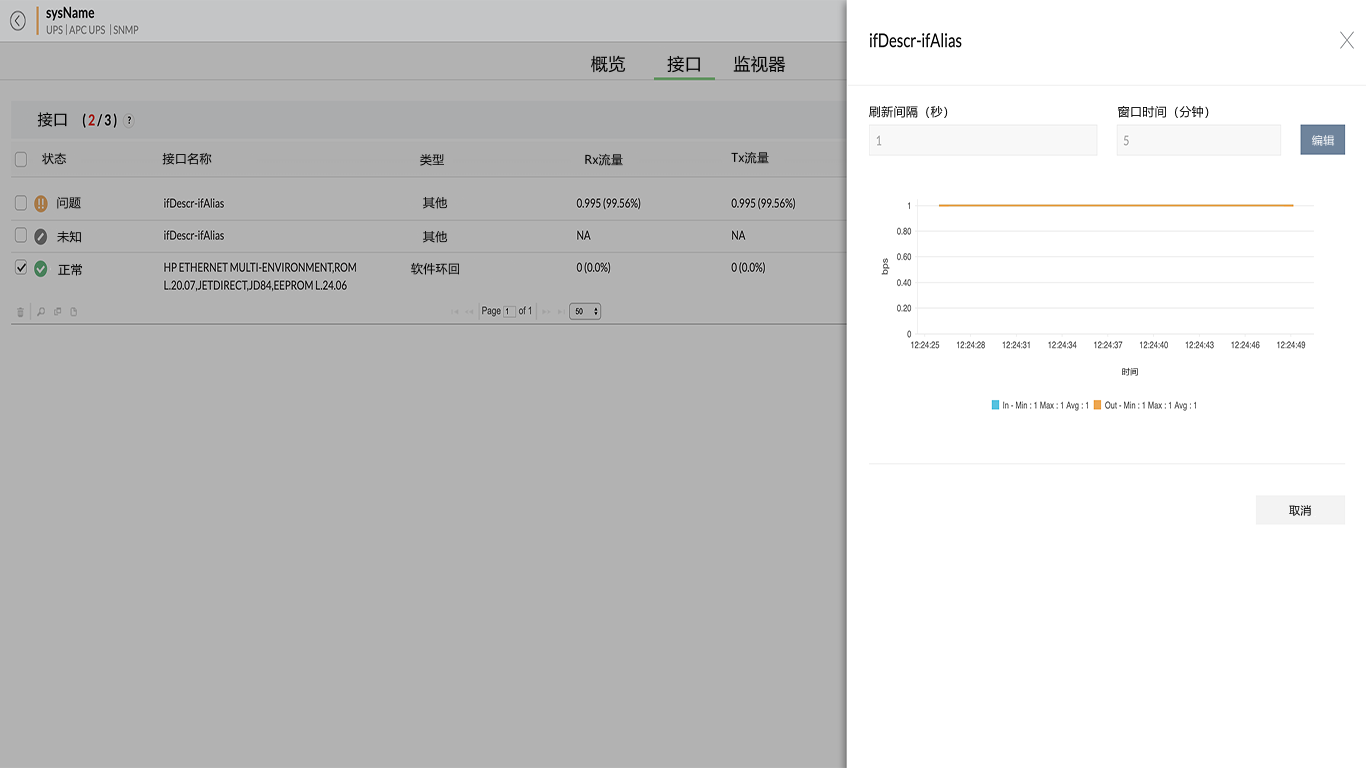Switch to the 概览 tab
The image size is (1366, 768).
point(608,64)
